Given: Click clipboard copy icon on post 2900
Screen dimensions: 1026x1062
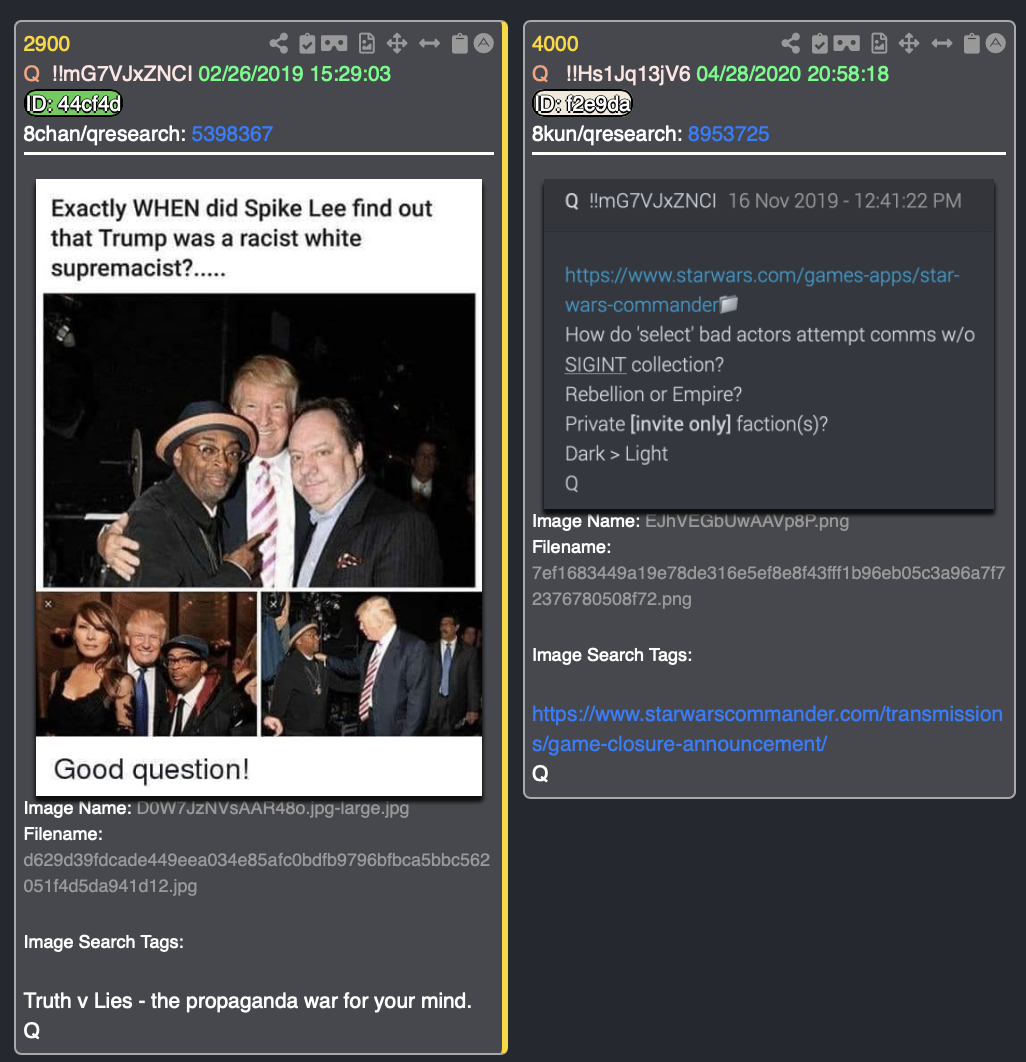Looking at the screenshot, I should [459, 44].
